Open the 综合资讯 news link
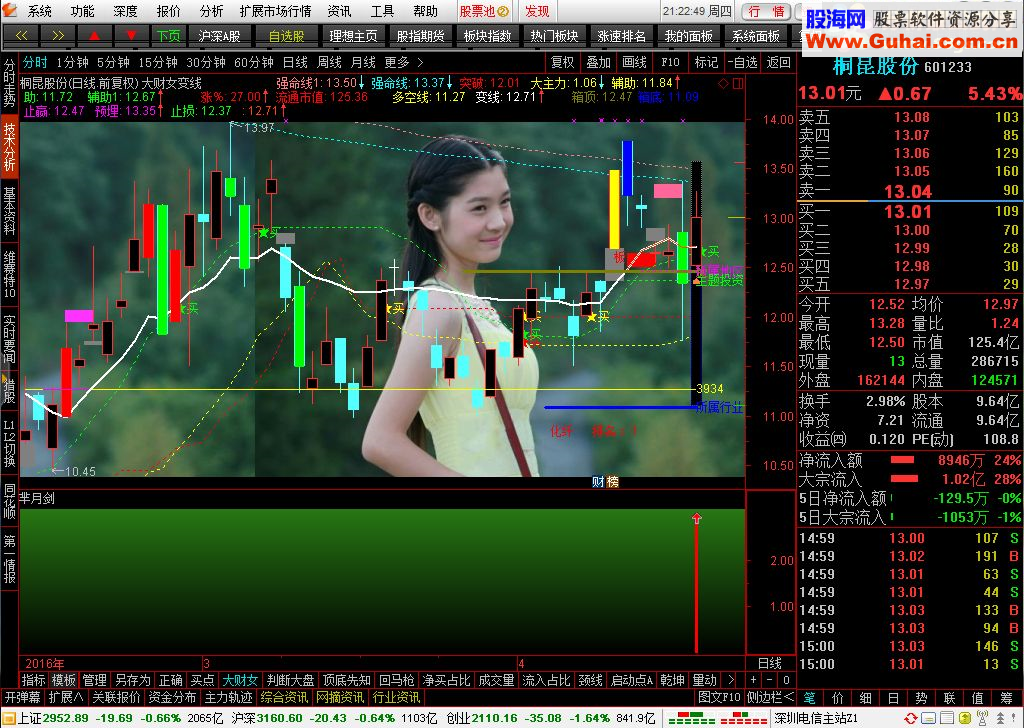Viewport: 1024px width, 728px height. [x=284, y=697]
